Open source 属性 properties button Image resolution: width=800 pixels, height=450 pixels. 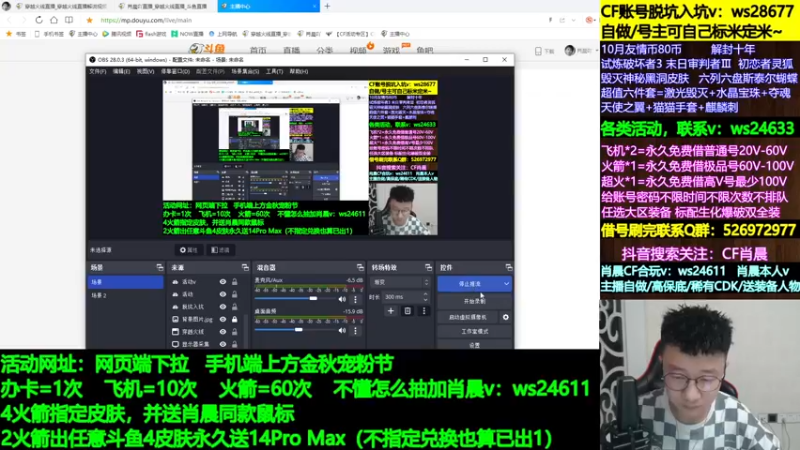coord(189,250)
